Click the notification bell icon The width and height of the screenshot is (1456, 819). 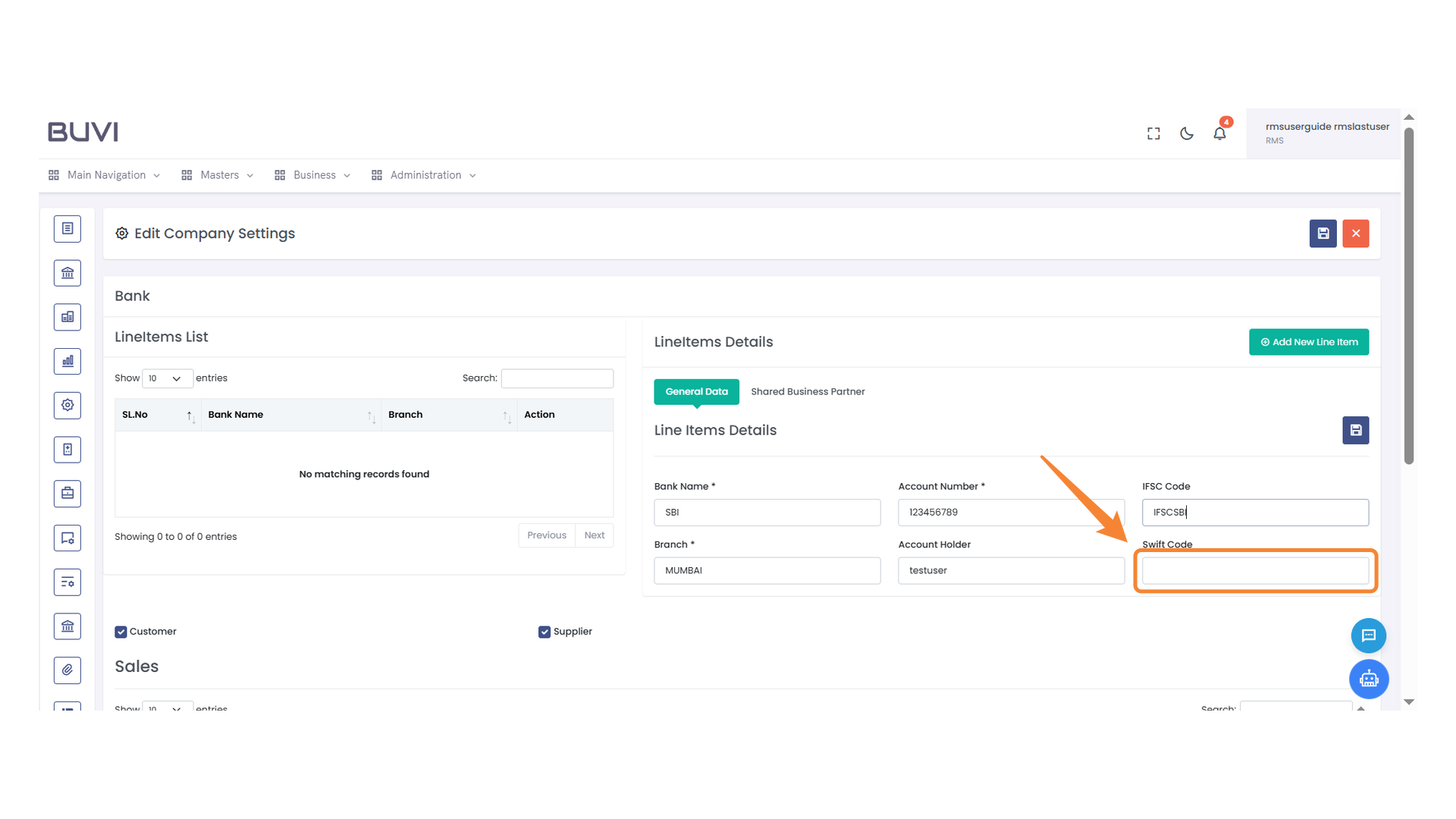pos(1219,133)
